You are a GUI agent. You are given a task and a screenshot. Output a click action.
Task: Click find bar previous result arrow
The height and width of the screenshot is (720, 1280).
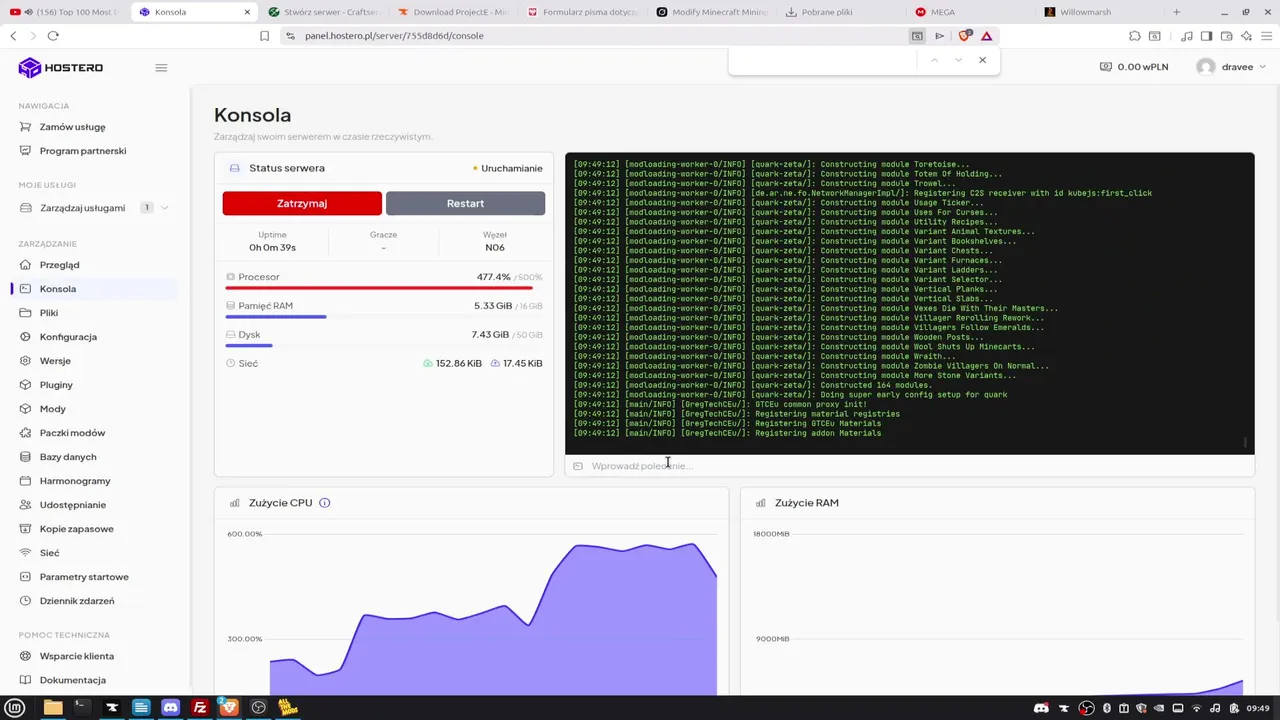pos(934,60)
